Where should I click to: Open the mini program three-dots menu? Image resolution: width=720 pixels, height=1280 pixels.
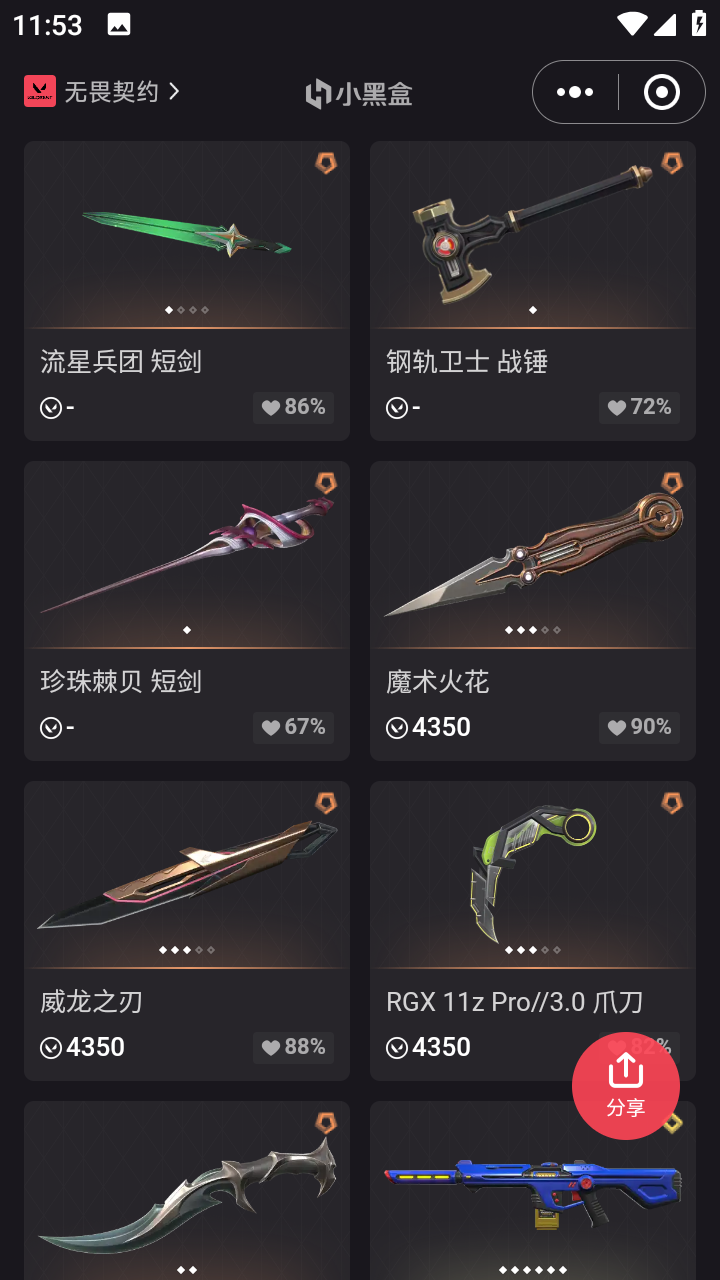[x=575, y=92]
